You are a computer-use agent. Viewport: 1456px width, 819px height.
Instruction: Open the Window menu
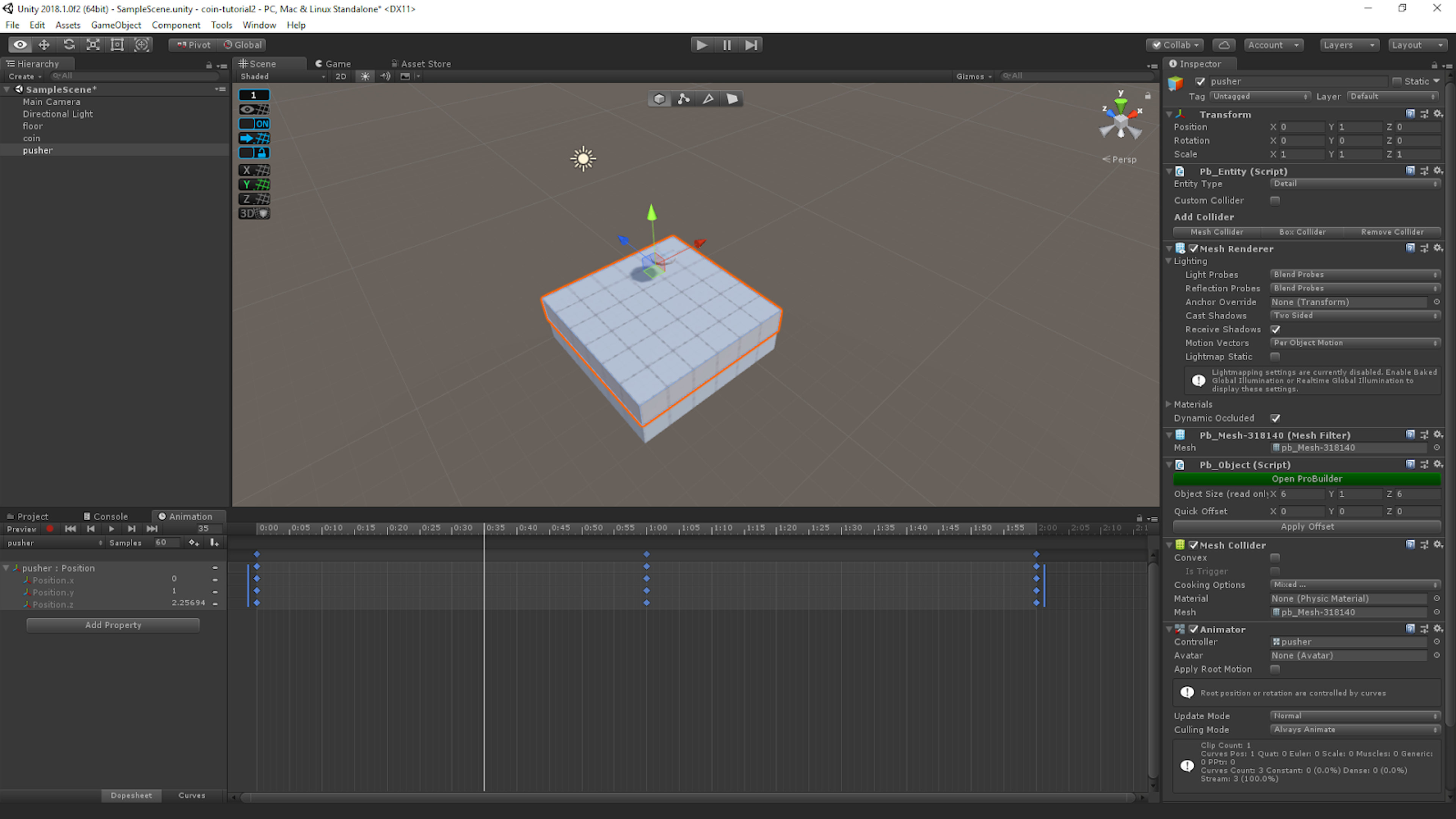pos(259,25)
